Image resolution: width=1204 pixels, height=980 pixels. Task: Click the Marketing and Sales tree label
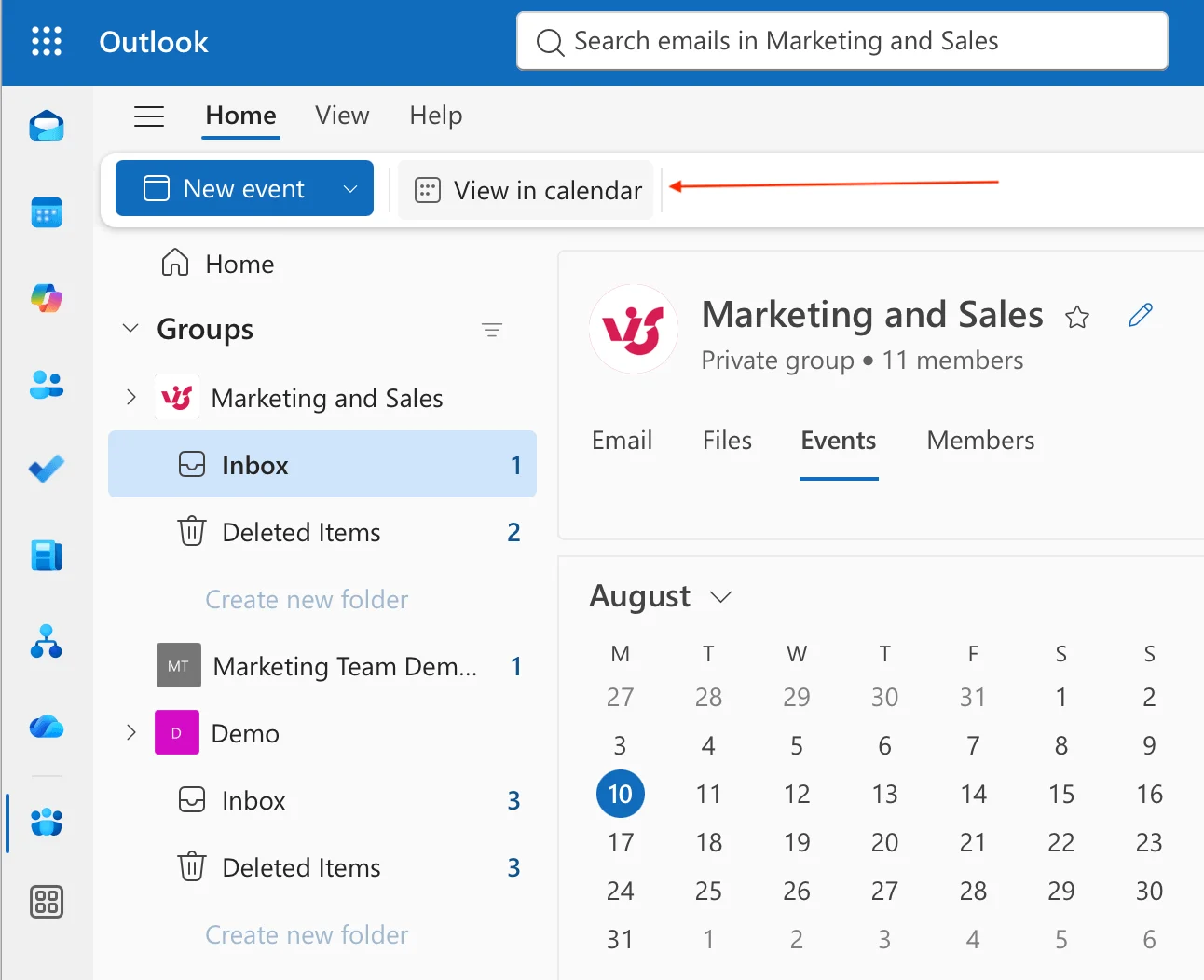[x=327, y=399]
